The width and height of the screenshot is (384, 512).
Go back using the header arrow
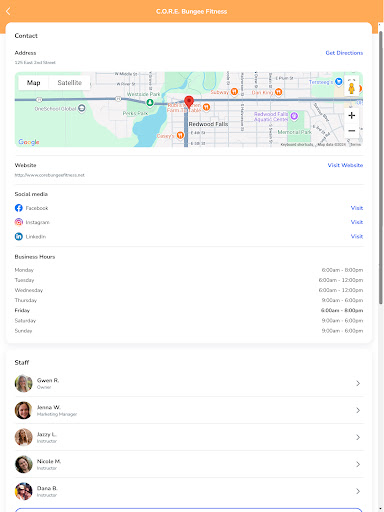tap(8, 11)
